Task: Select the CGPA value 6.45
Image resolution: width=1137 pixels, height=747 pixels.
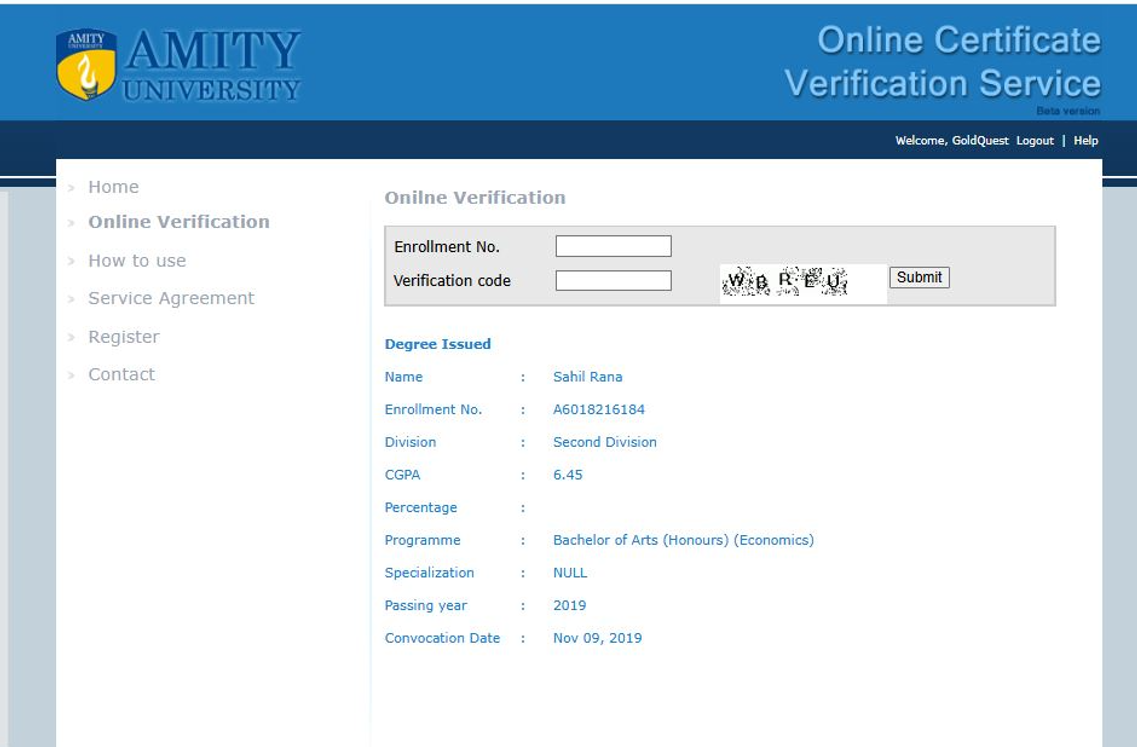Action: pyautogui.click(x=568, y=474)
